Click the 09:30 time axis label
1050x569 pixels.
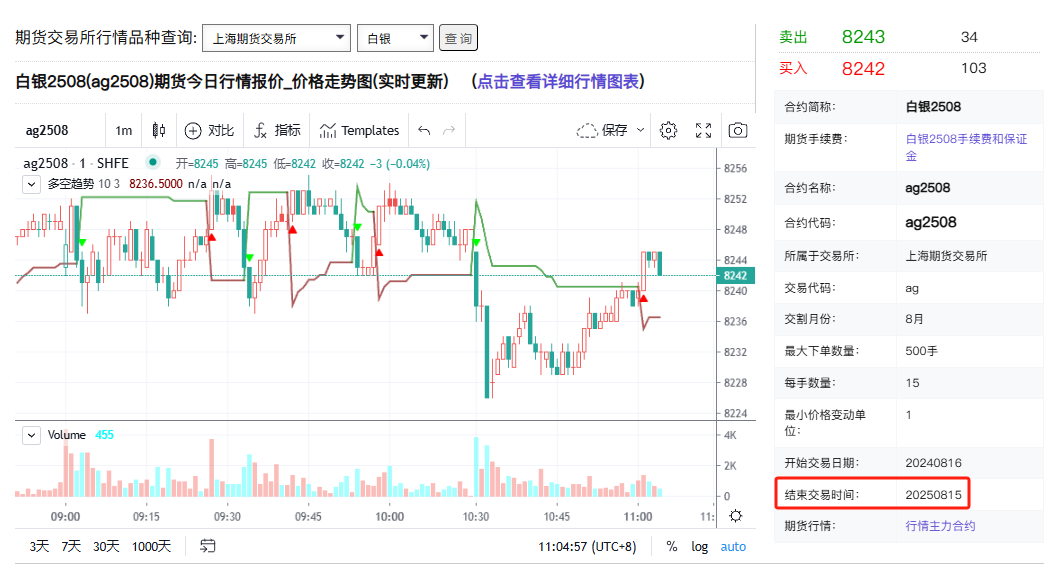(227, 517)
